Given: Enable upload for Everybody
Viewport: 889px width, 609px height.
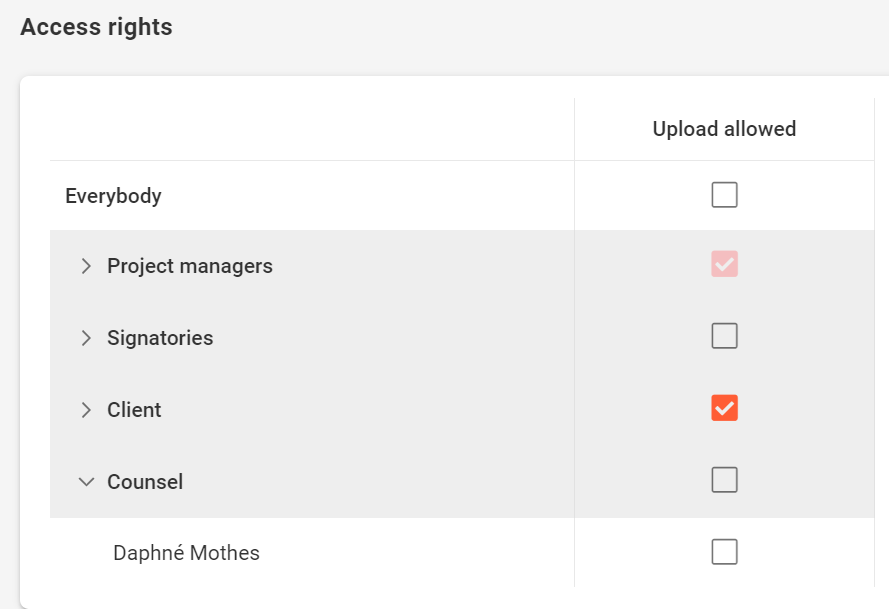Looking at the screenshot, I should click(724, 194).
